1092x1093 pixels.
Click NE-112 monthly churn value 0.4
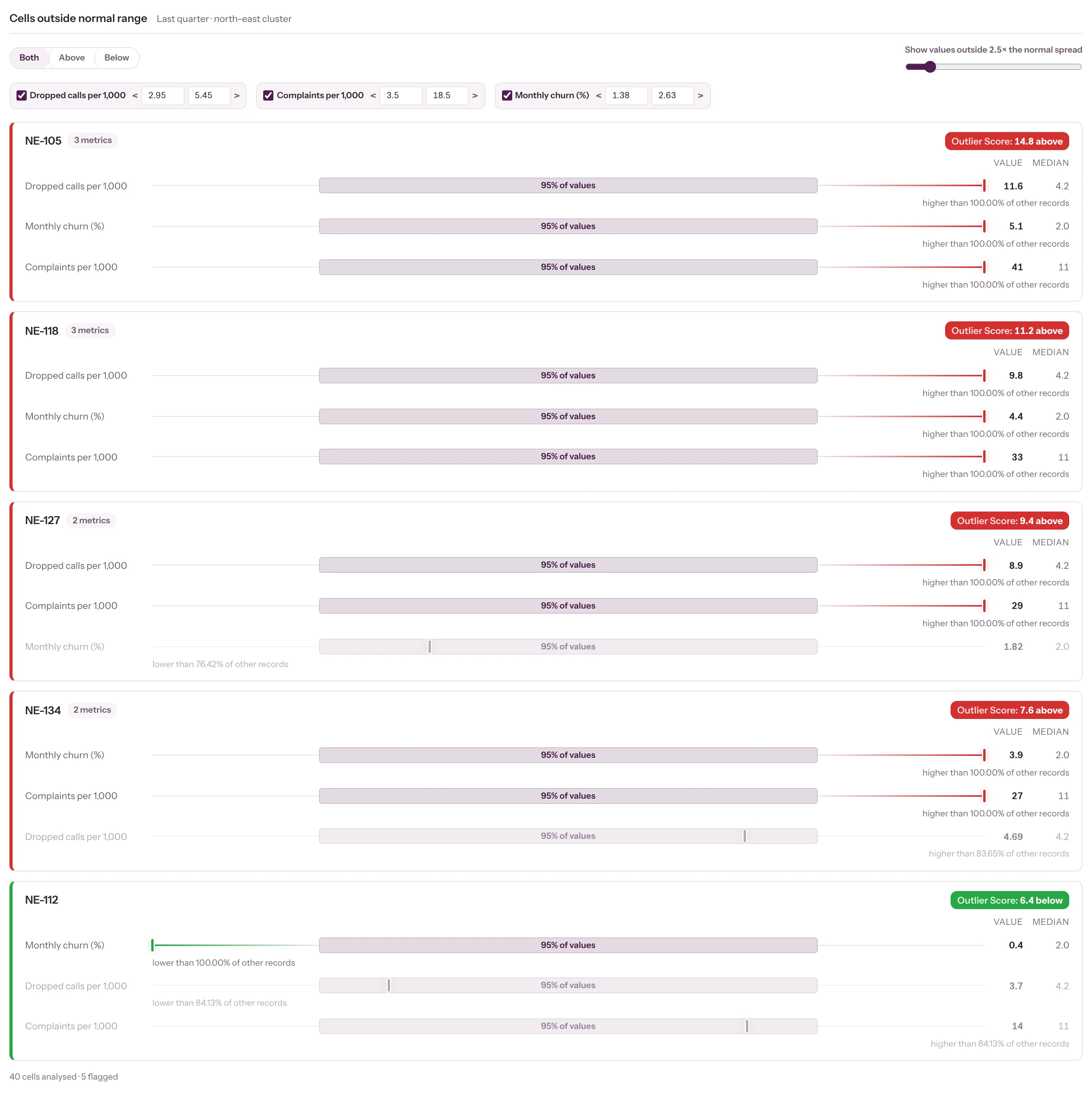1016,945
